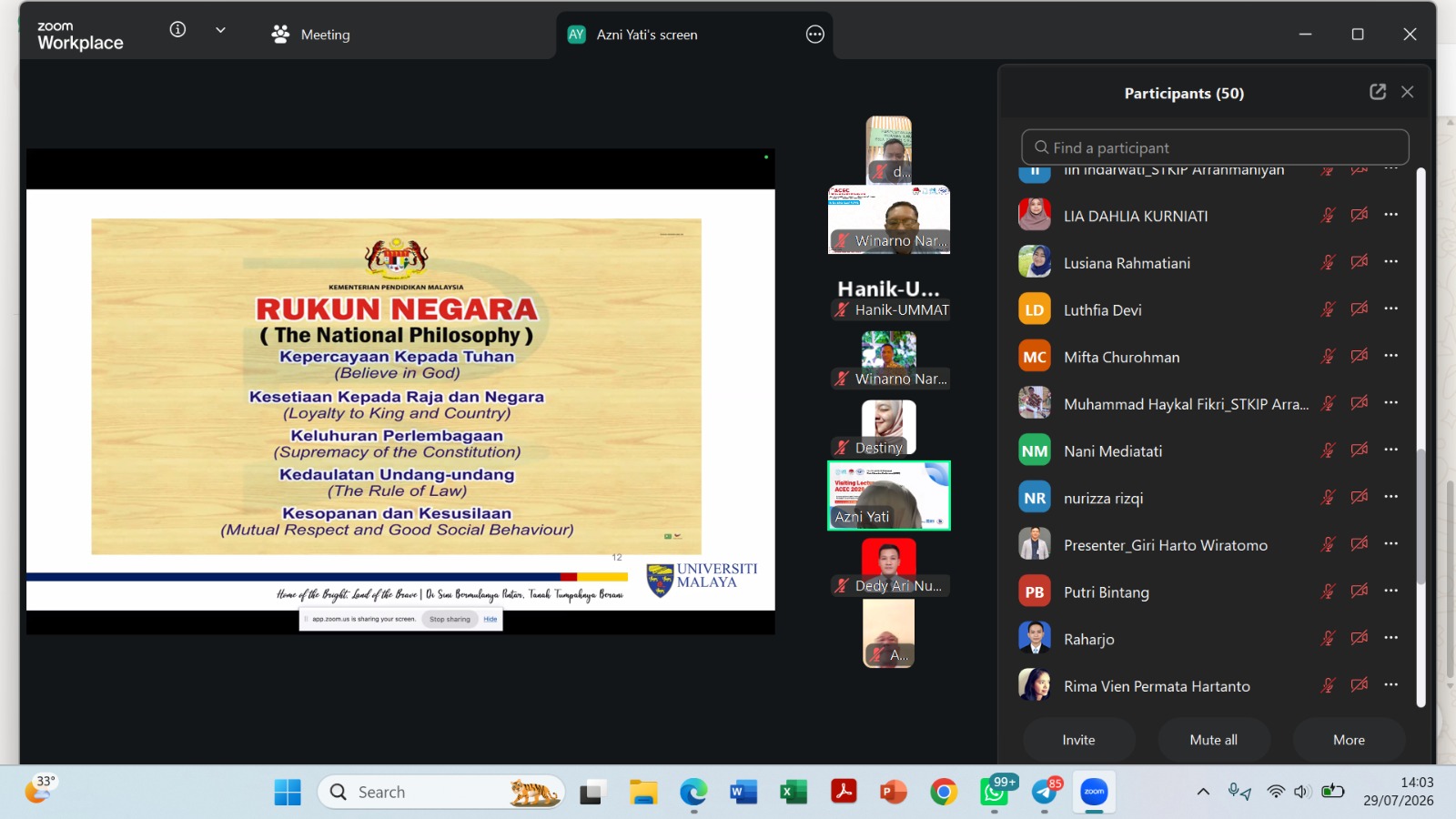Open File Explorer from the taskbar
Viewport: 1456px width, 819px height.
(x=643, y=793)
